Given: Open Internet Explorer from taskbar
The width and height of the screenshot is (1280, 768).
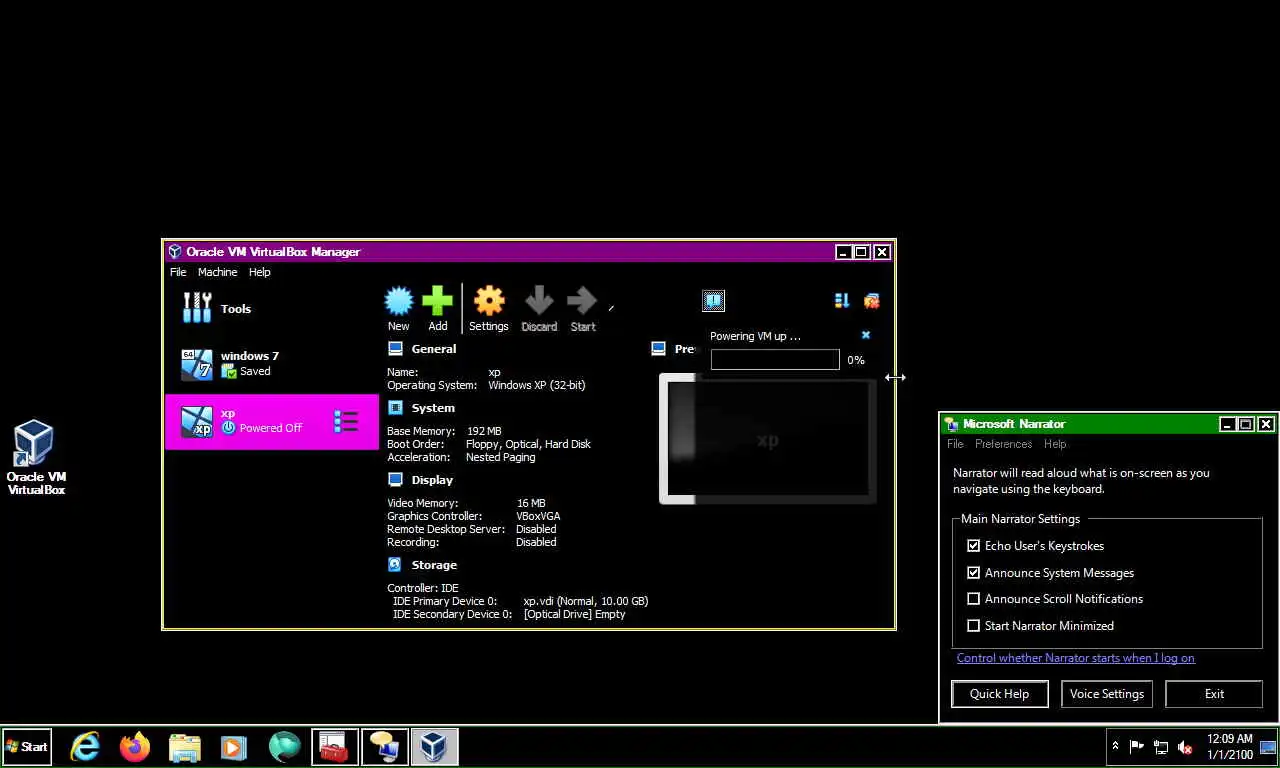Looking at the screenshot, I should coord(85,747).
